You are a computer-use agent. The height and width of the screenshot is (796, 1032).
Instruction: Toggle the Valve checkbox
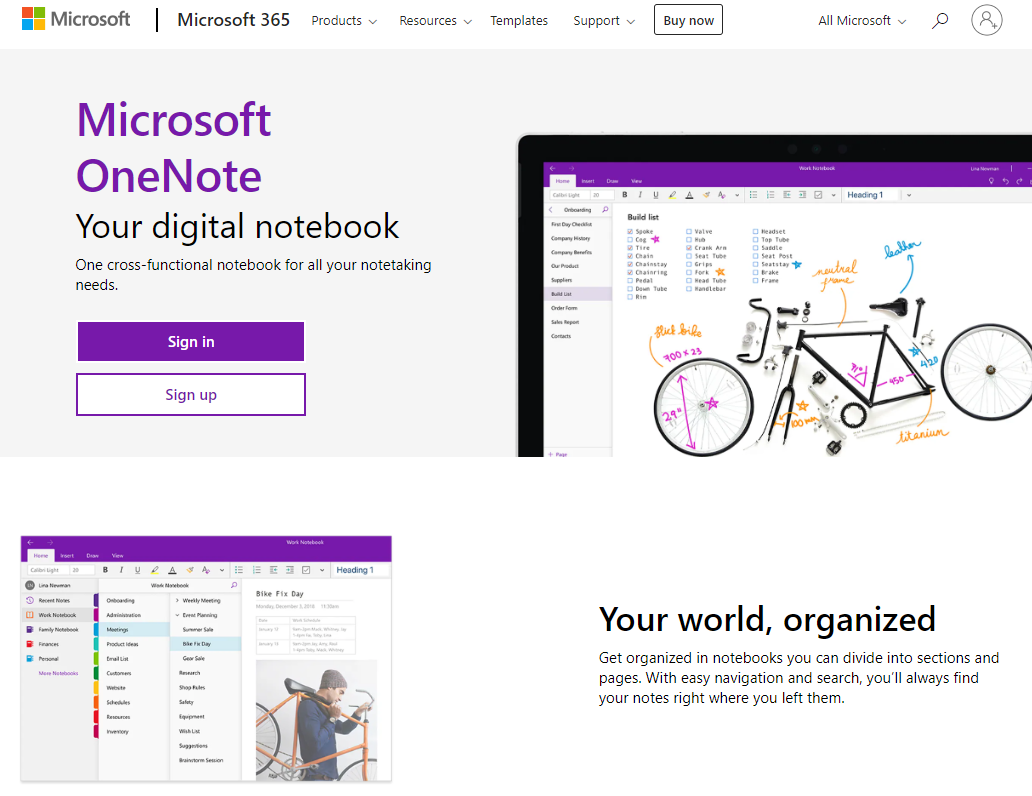pyautogui.click(x=689, y=232)
